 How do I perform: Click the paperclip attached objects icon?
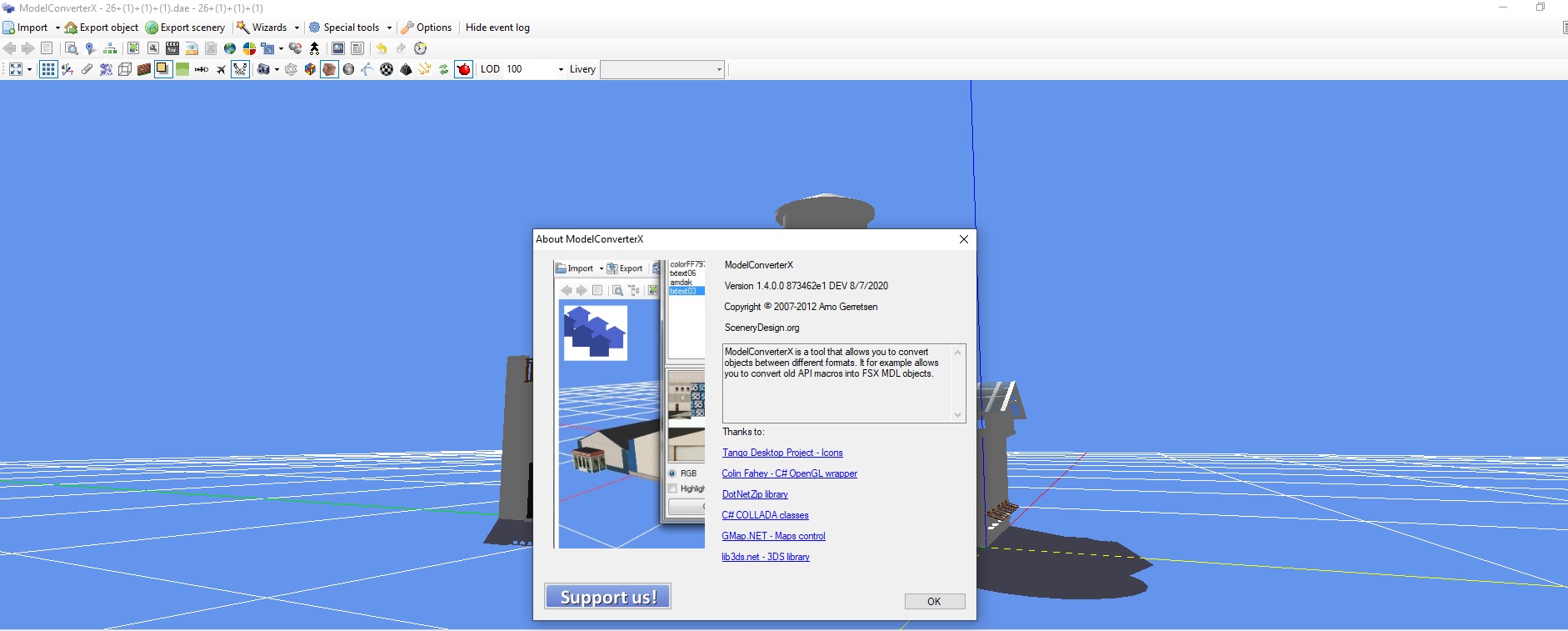(x=87, y=69)
